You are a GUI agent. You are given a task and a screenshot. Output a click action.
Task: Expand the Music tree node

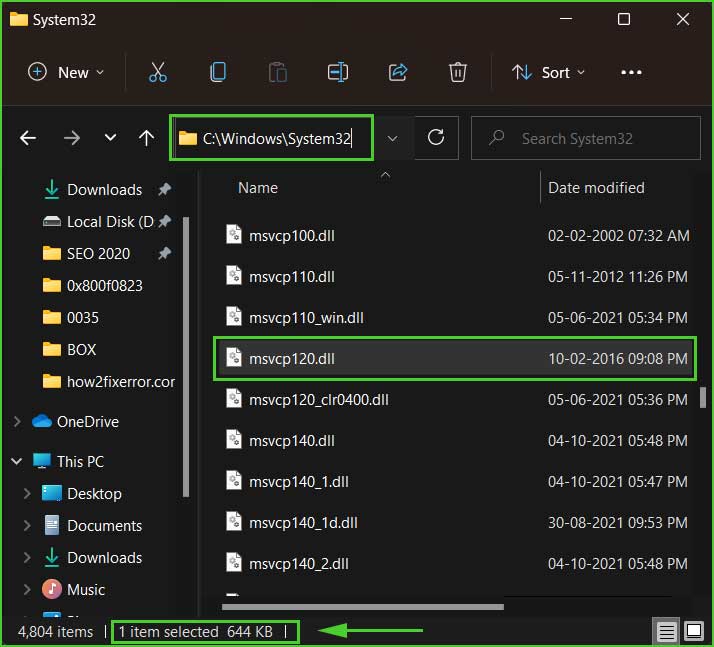point(27,590)
